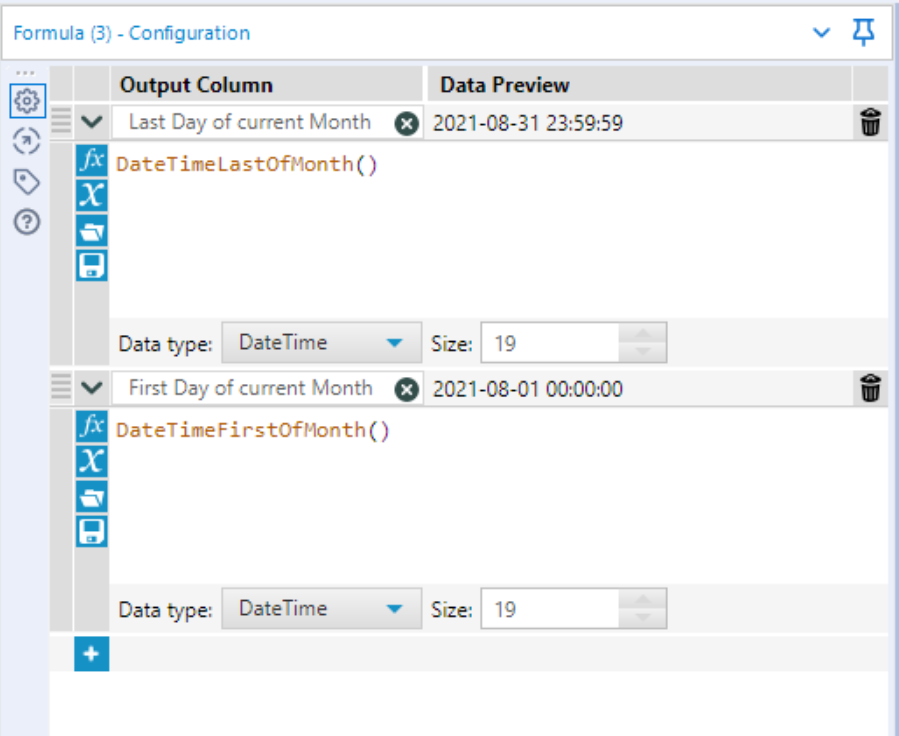Image resolution: width=899 pixels, height=736 pixels.
Task: Open saved expressions folder for first formula
Action: (x=91, y=231)
